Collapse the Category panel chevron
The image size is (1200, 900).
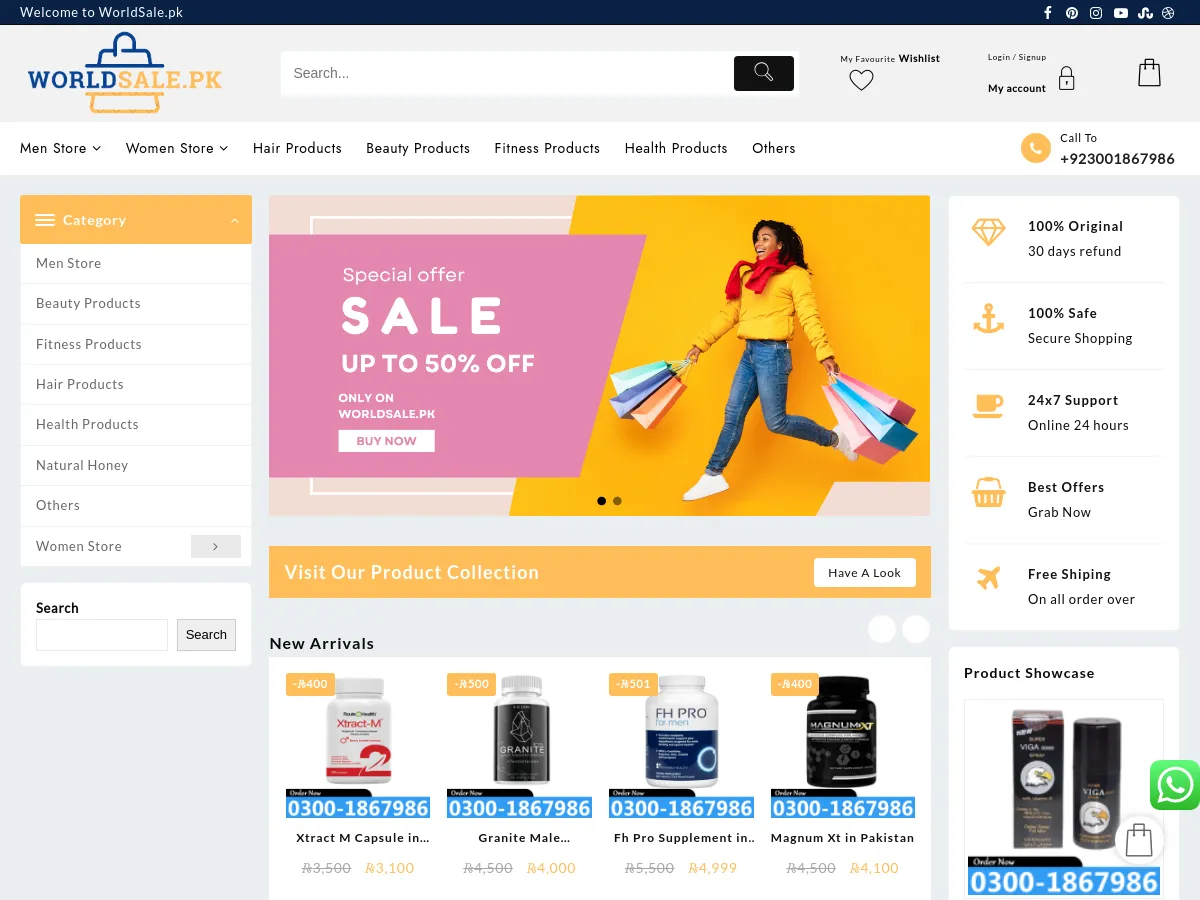click(237, 219)
